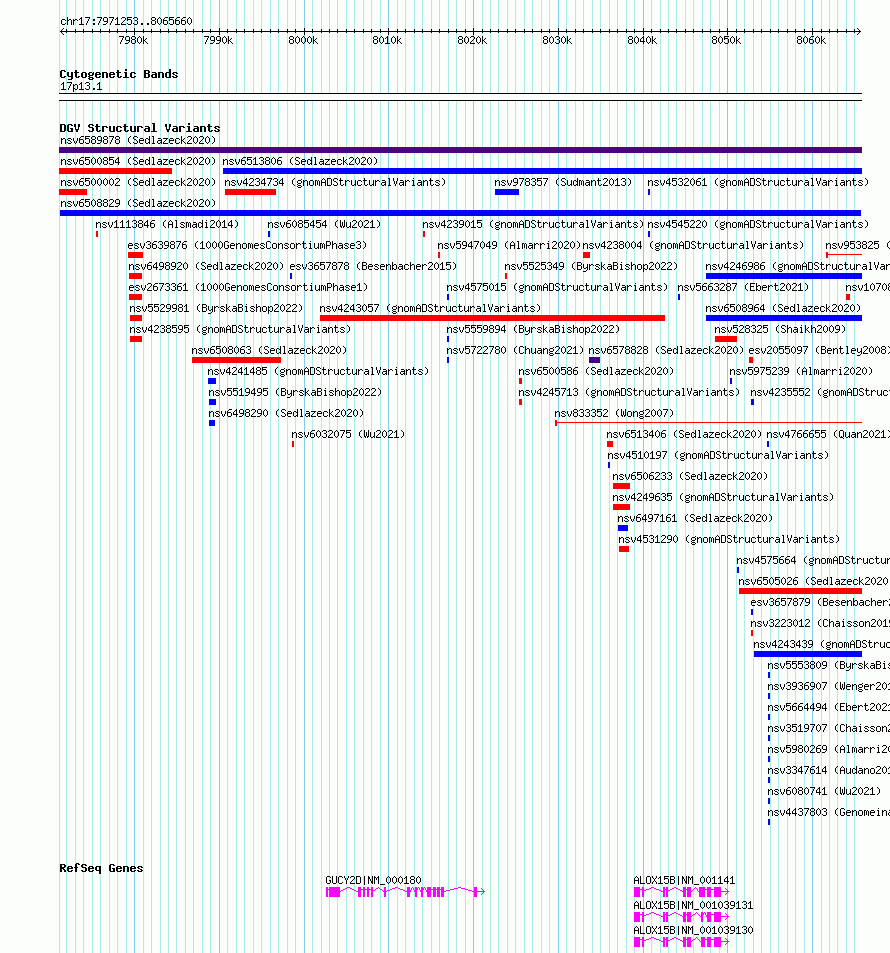Open variant nsv6508829 (Sedlazeck2020) label
Image resolution: width=890 pixels, height=953 pixels.
point(138,204)
